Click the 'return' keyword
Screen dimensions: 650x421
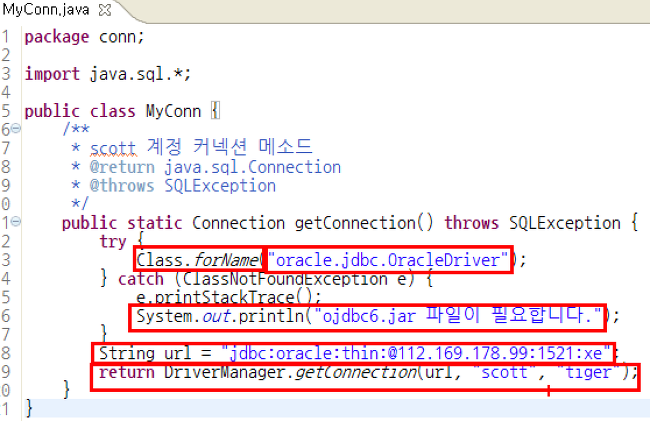[x=127, y=372]
